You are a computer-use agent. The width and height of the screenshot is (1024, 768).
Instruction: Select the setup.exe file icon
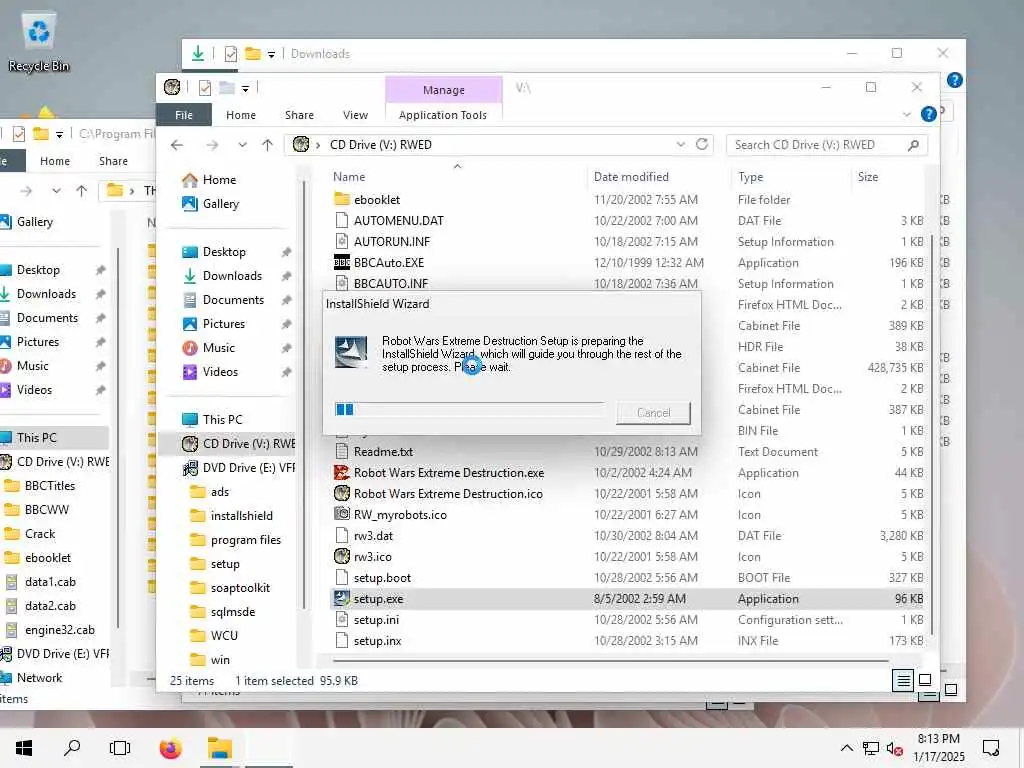tap(342, 599)
